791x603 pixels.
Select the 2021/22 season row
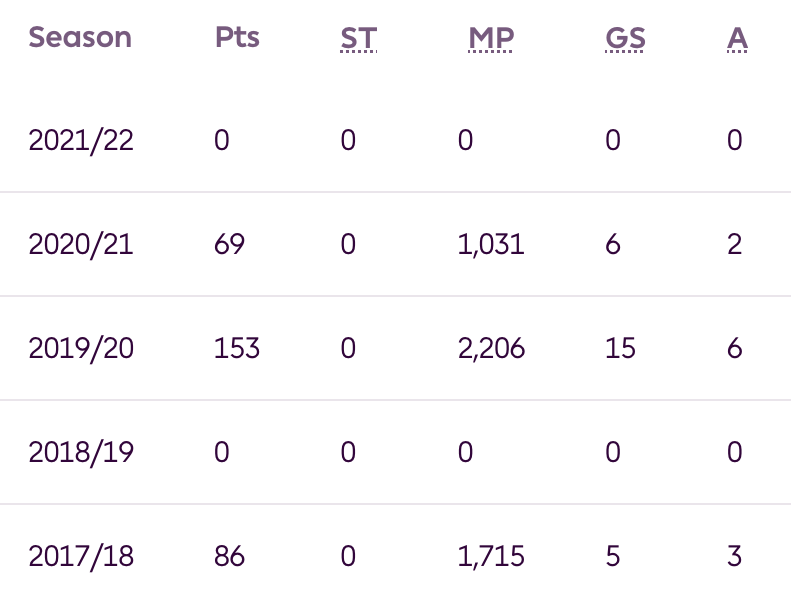point(81,140)
